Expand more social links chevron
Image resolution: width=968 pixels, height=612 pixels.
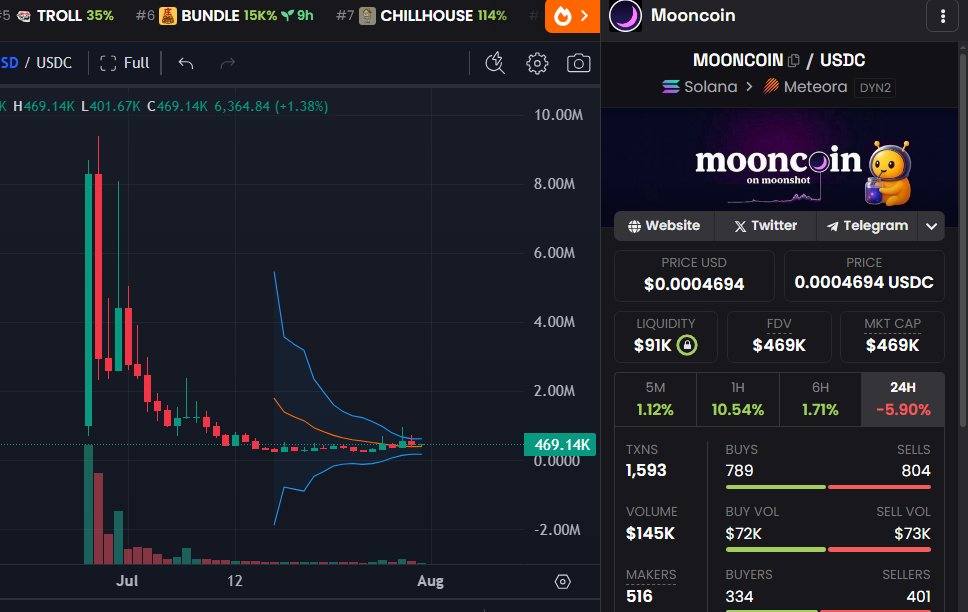click(932, 226)
